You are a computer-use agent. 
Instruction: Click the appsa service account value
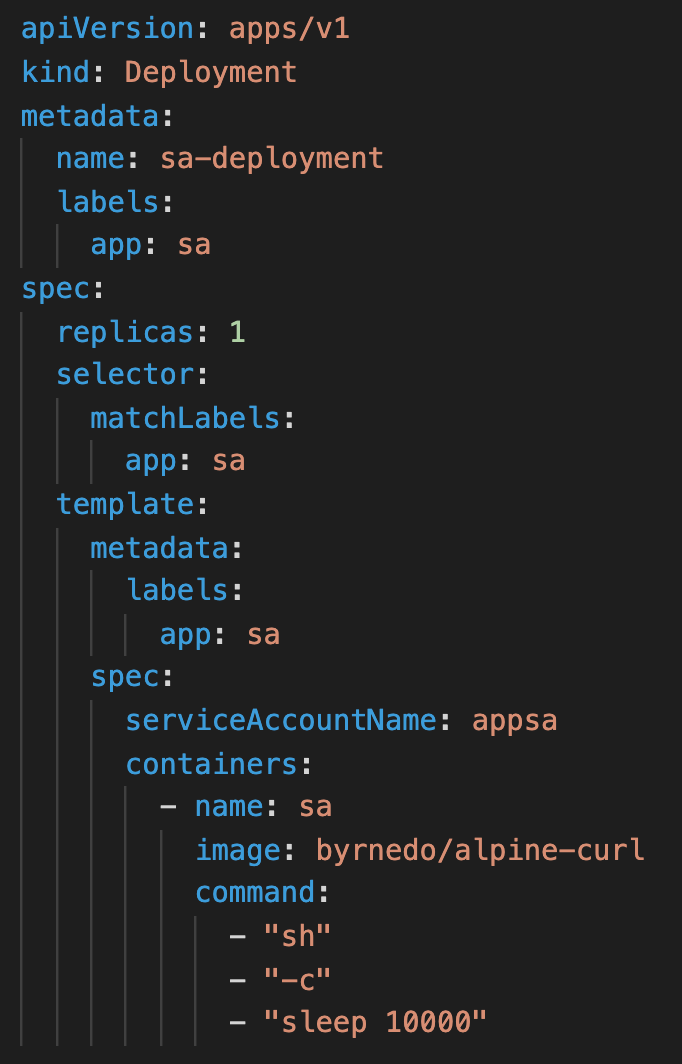pos(513,720)
